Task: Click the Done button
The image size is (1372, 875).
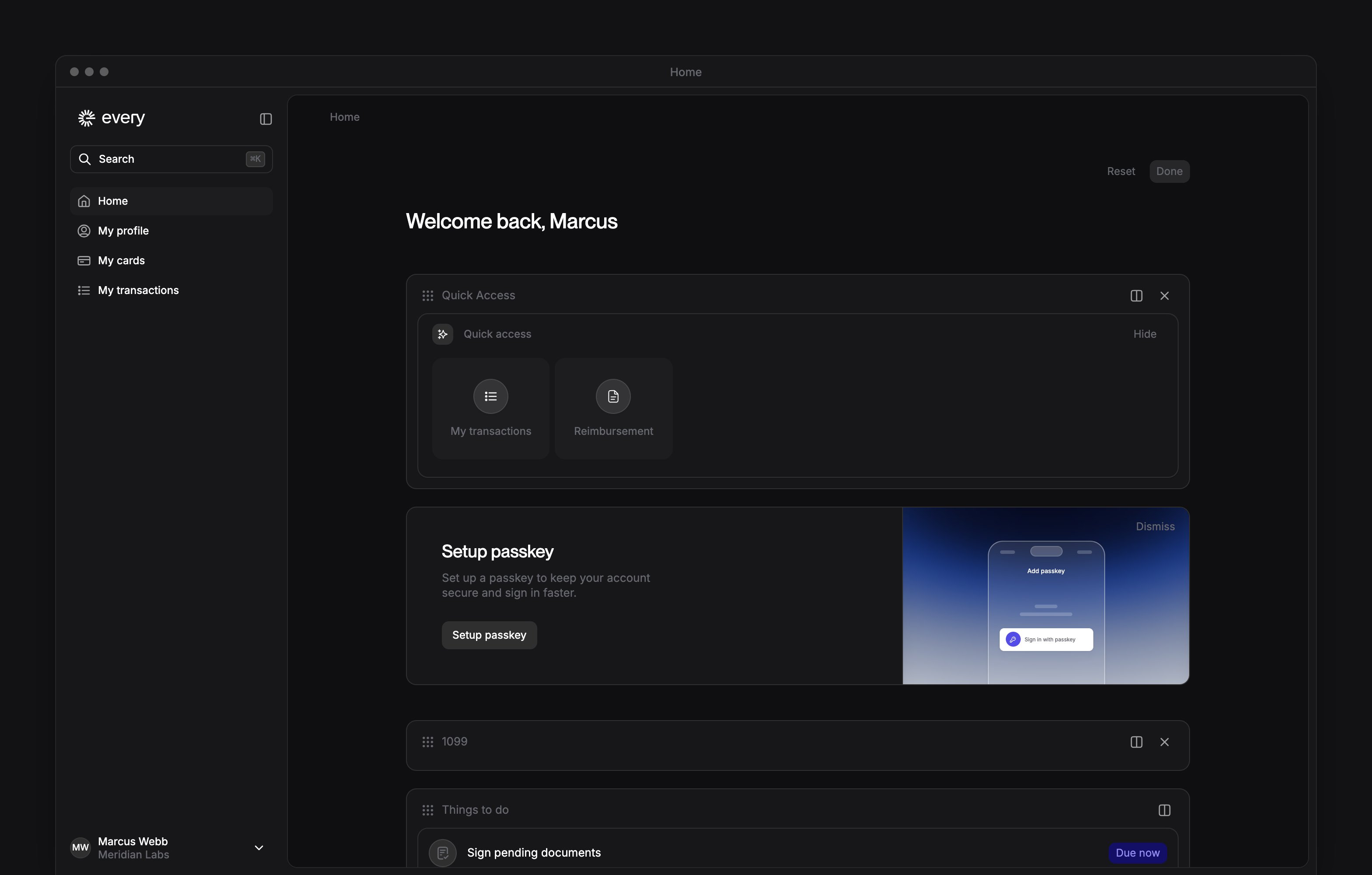Action: (x=1169, y=171)
